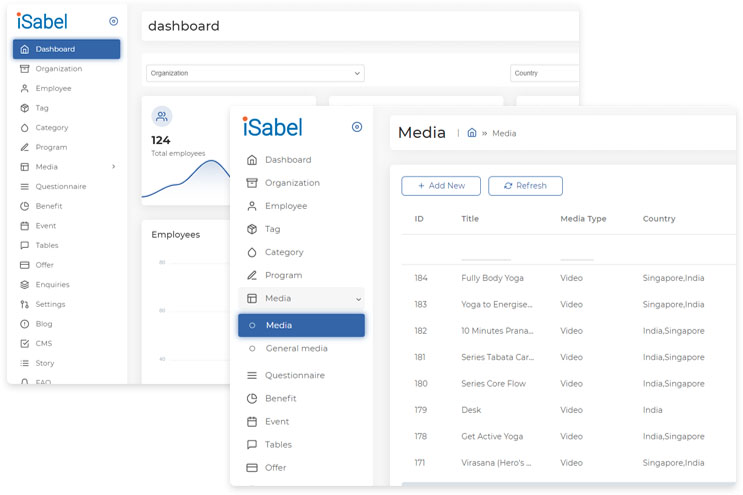The height and width of the screenshot is (495, 743).
Task: Click the home icon in Media breadcrumb
Action: [472, 133]
